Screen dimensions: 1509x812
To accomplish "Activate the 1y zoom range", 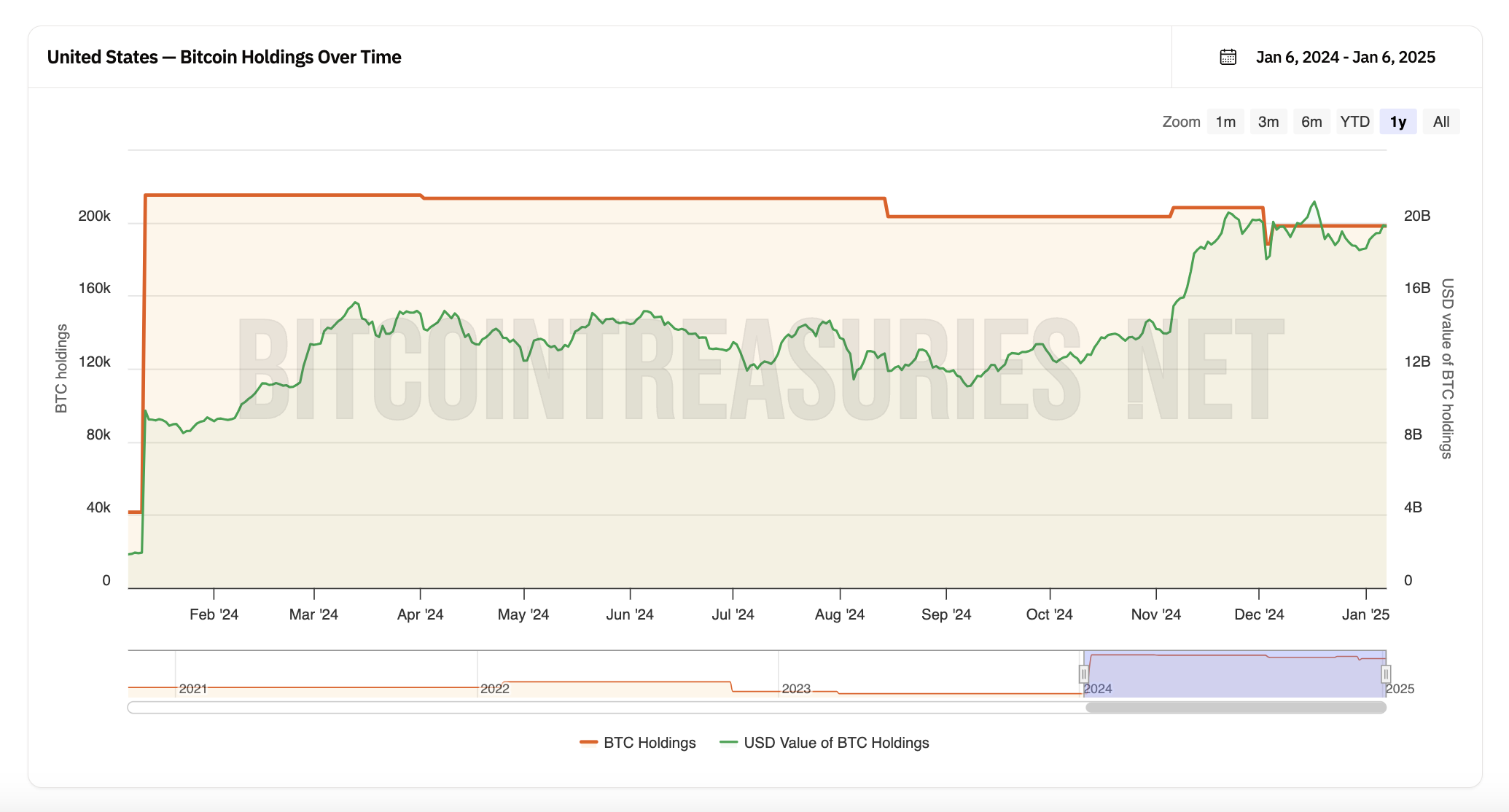I will tap(1397, 122).
